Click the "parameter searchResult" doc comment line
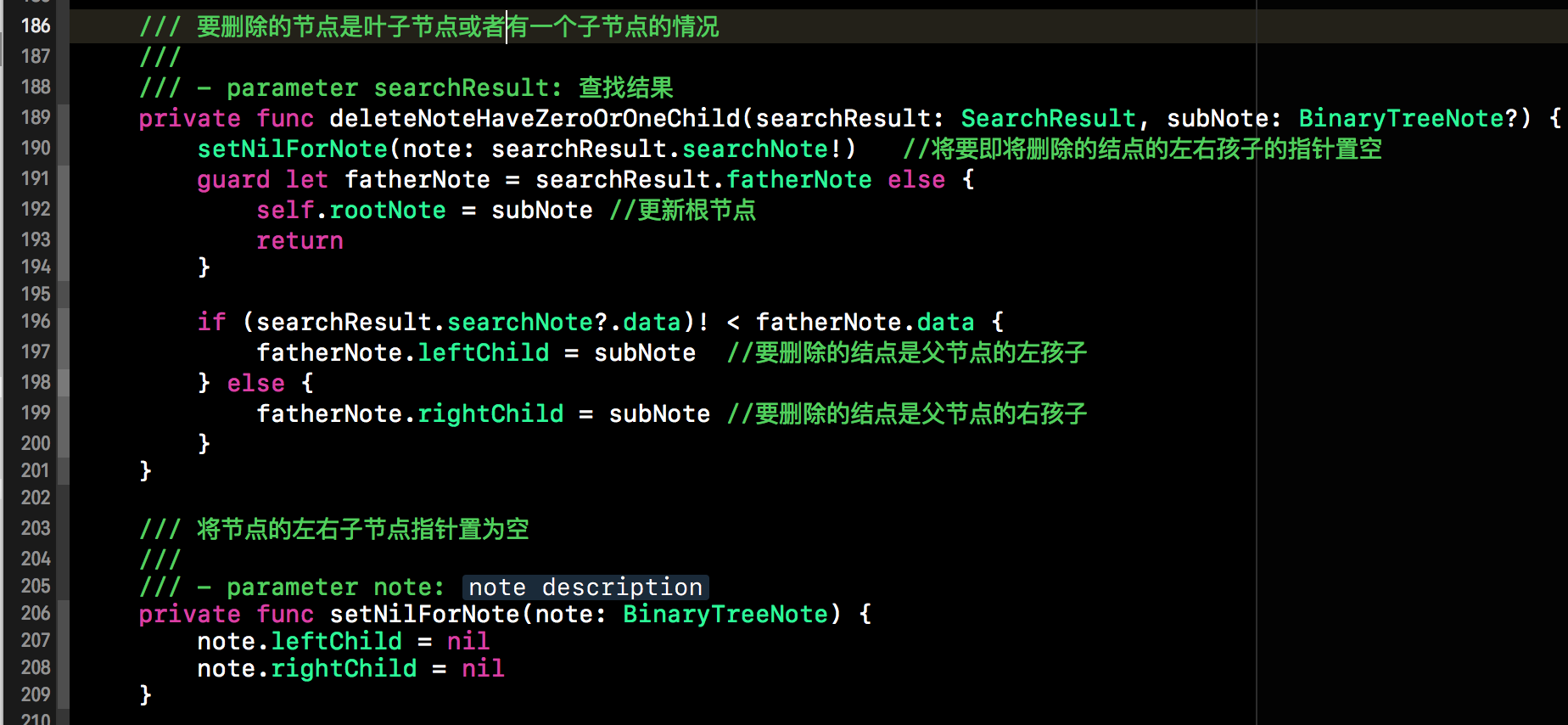Screen dimensions: 1568x725 coord(407,87)
